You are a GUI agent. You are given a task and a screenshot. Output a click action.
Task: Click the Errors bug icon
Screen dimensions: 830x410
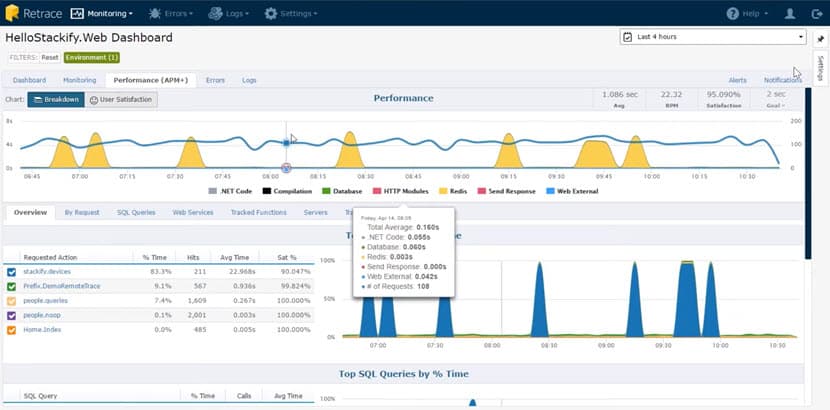click(155, 14)
